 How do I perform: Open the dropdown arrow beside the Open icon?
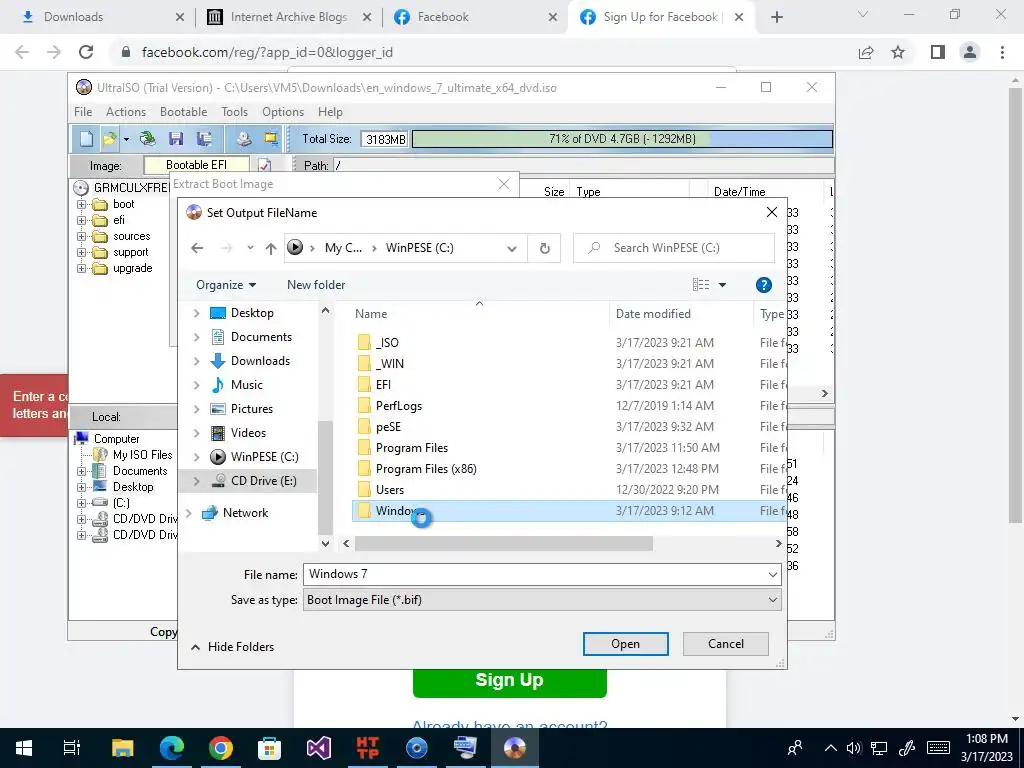tap(125, 139)
